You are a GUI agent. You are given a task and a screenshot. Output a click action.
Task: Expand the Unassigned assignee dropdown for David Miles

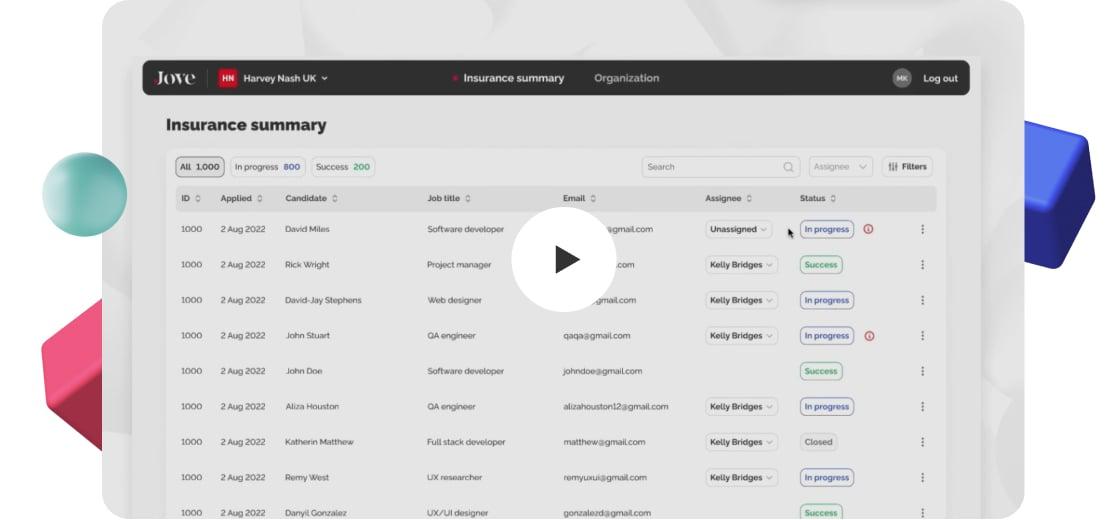click(739, 229)
